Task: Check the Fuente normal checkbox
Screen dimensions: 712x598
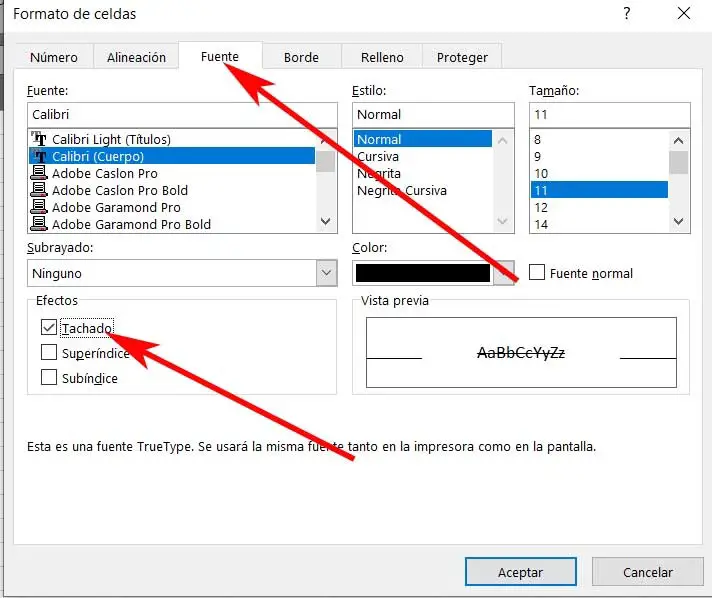Action: pyautogui.click(x=537, y=272)
